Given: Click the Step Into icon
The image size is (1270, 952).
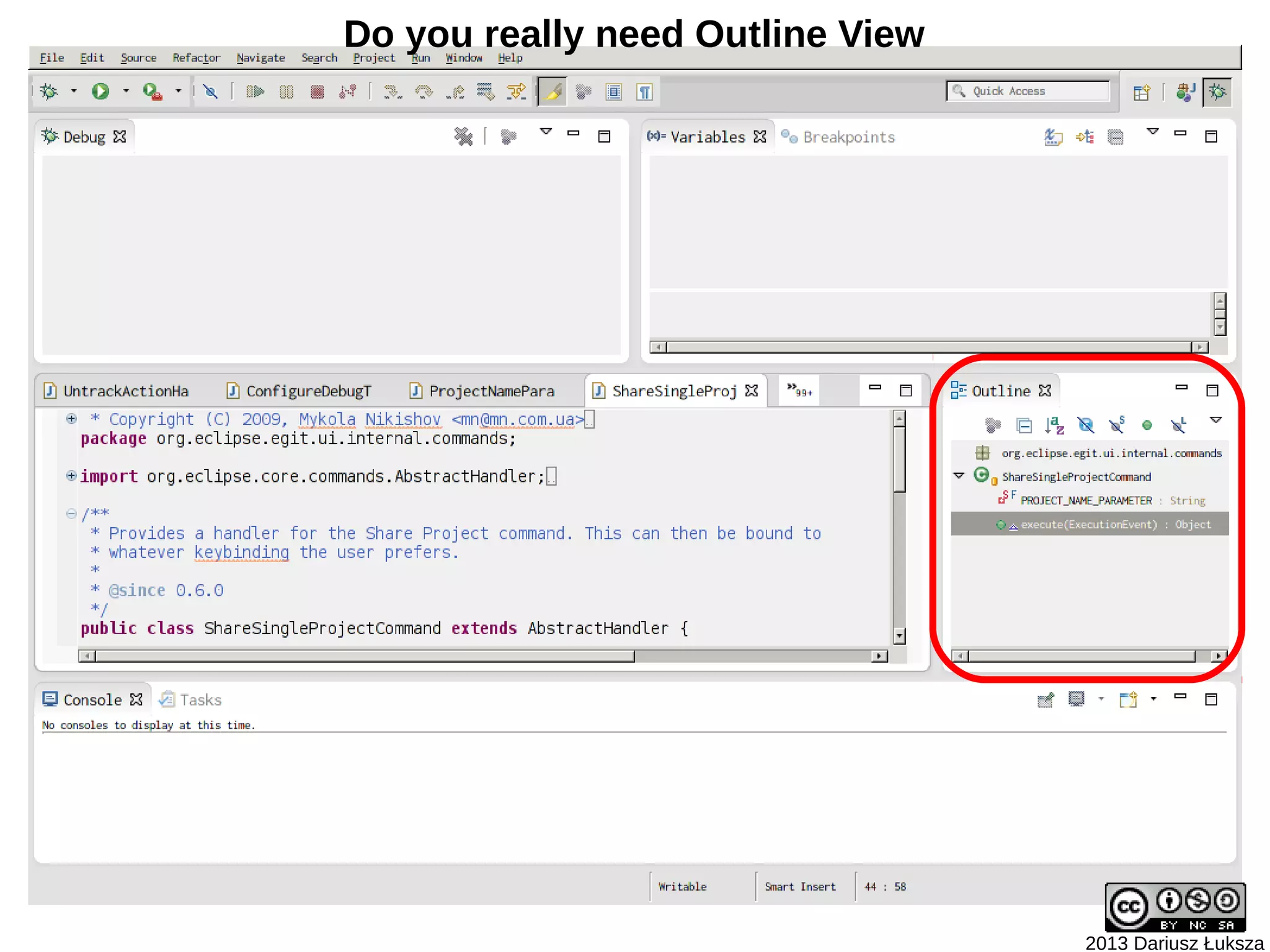Looking at the screenshot, I should [393, 92].
